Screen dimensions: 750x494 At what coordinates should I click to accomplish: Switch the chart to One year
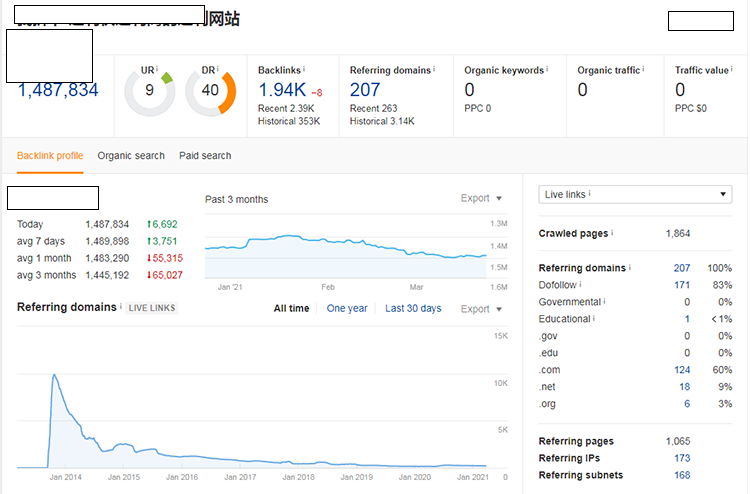click(347, 308)
